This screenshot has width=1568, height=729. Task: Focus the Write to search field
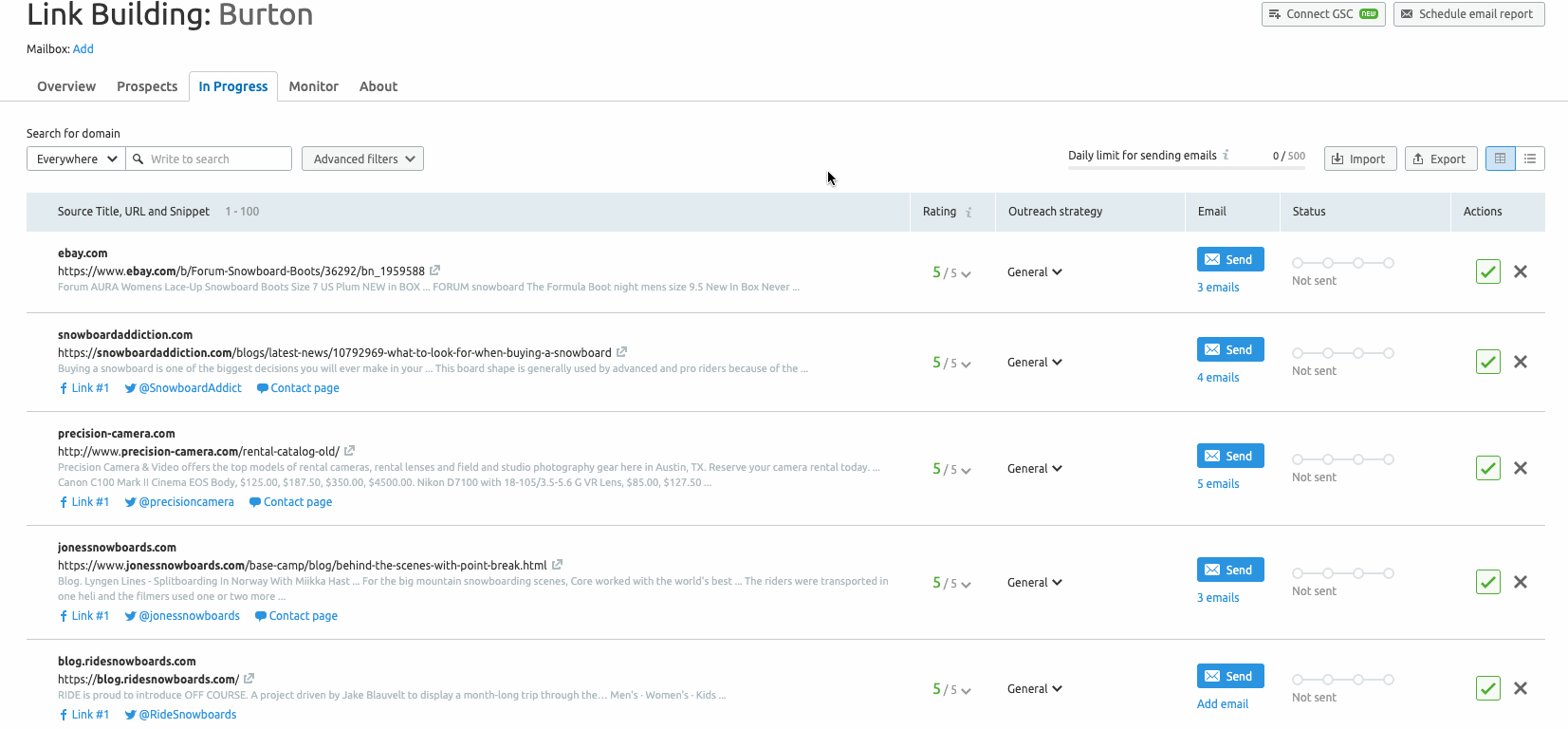[209, 159]
